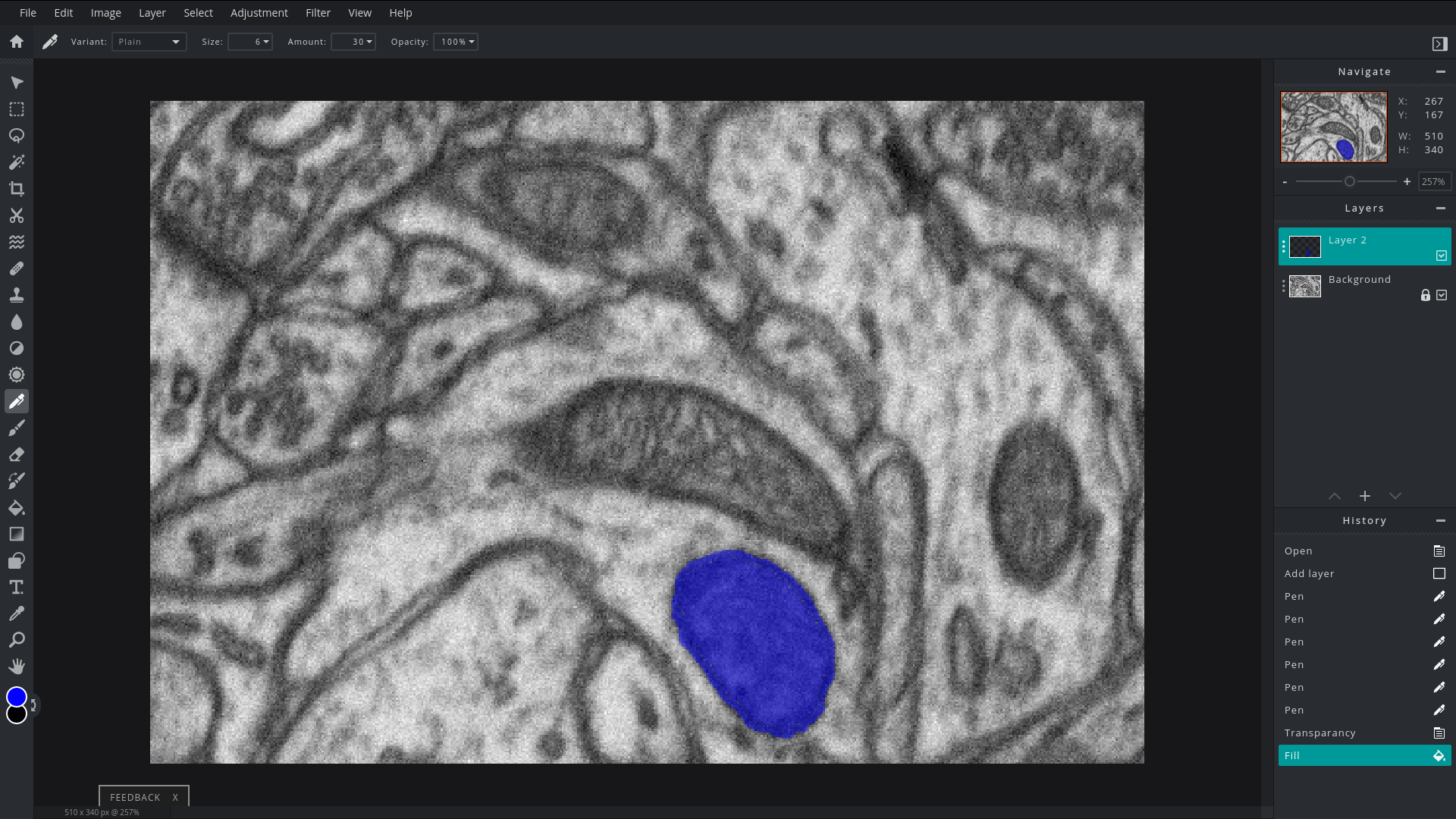Select the Liquify waves tool

pos(17,242)
